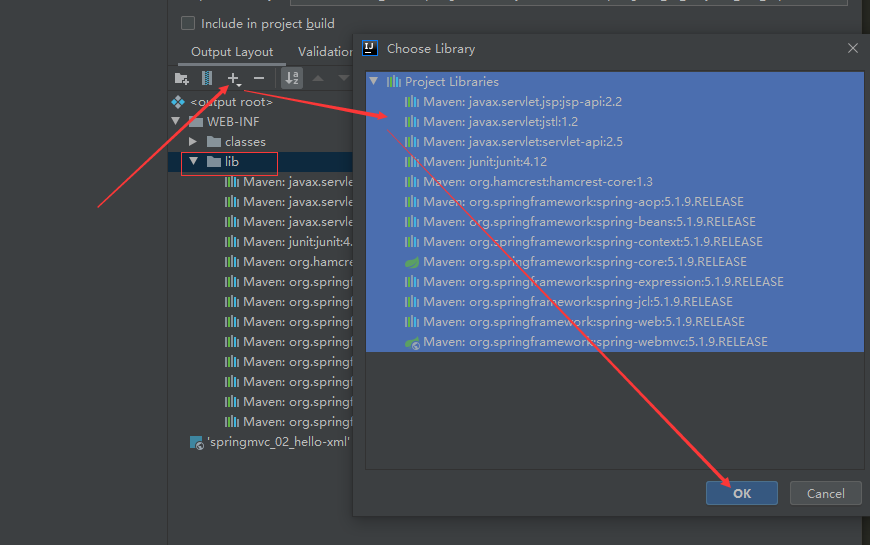
Task: Click the spring-core leaf library icon
Action: [412, 262]
